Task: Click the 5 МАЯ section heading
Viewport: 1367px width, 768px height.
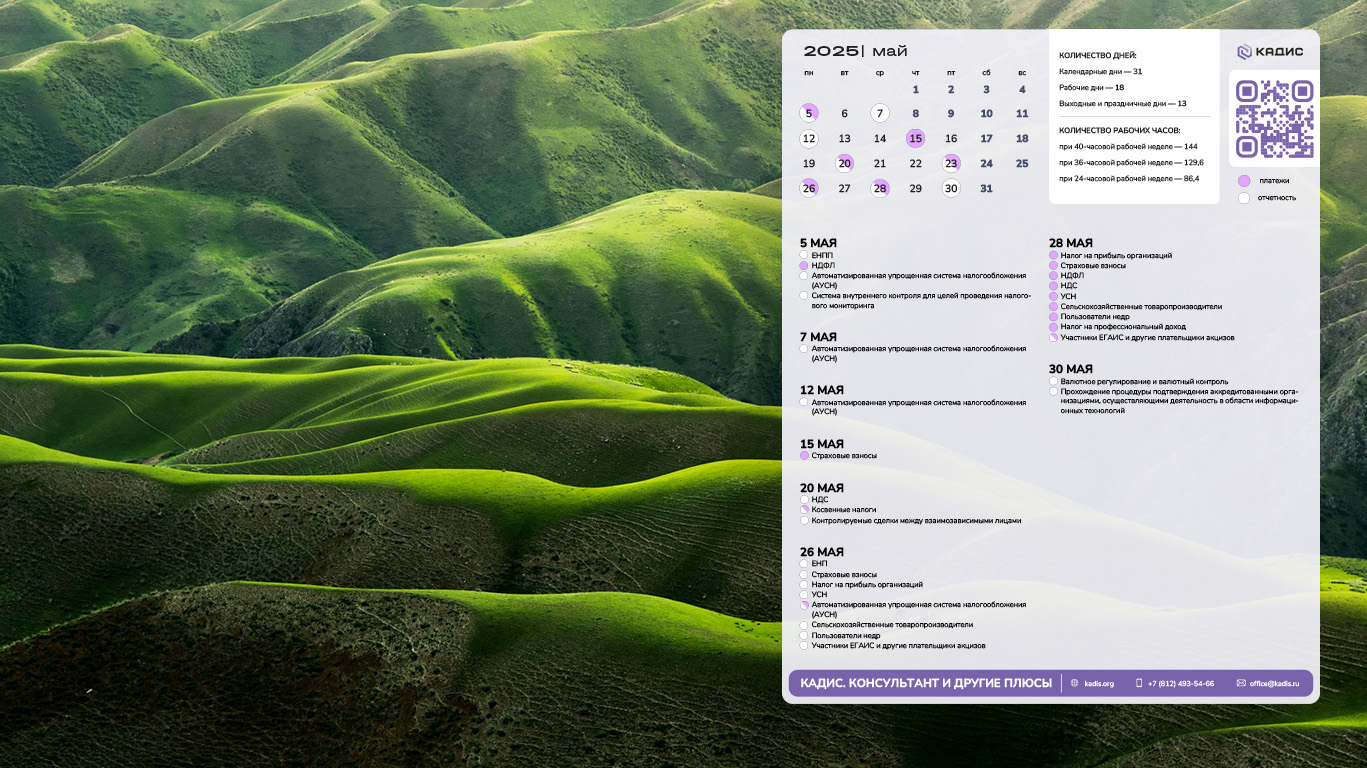Action: (818, 243)
